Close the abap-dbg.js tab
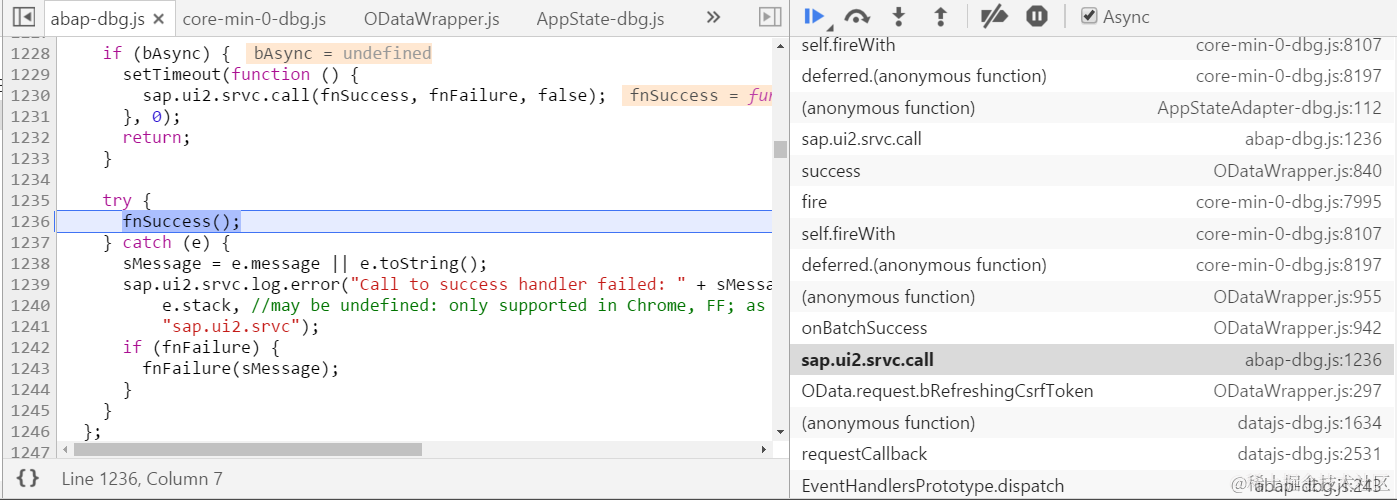Screen dimensions: 1397x500 157,18
